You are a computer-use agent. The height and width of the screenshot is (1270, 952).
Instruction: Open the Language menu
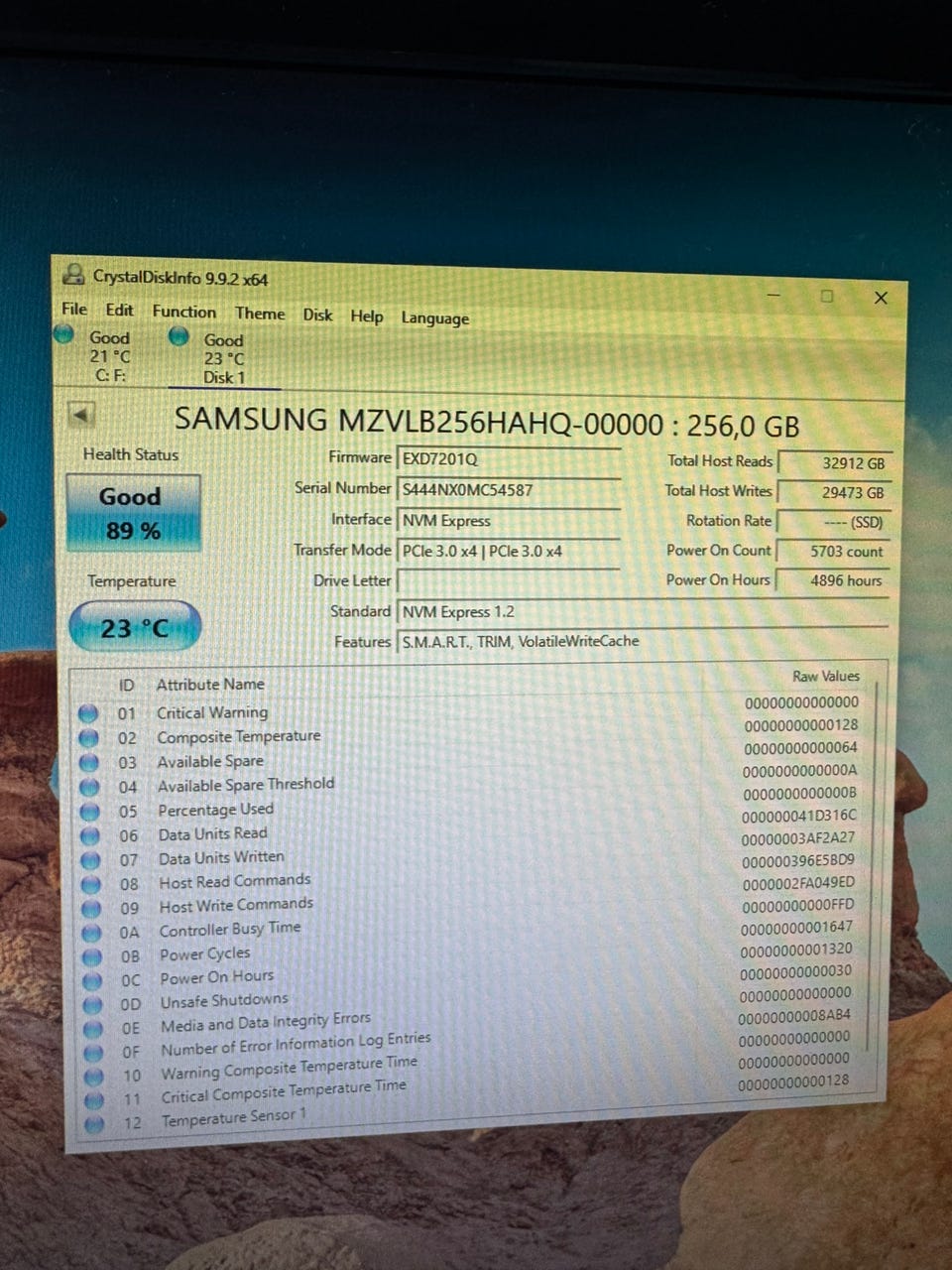[434, 318]
